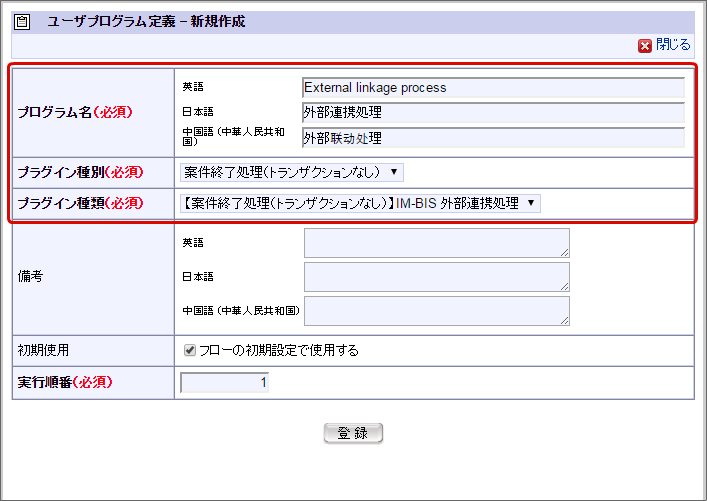Select the Chinese 備考 text area
This screenshot has width=707, height=501.
click(x=436, y=310)
